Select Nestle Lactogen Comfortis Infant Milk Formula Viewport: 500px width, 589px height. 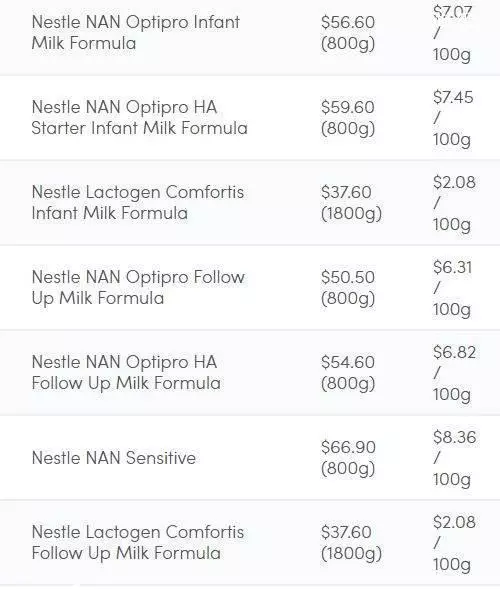point(137,202)
